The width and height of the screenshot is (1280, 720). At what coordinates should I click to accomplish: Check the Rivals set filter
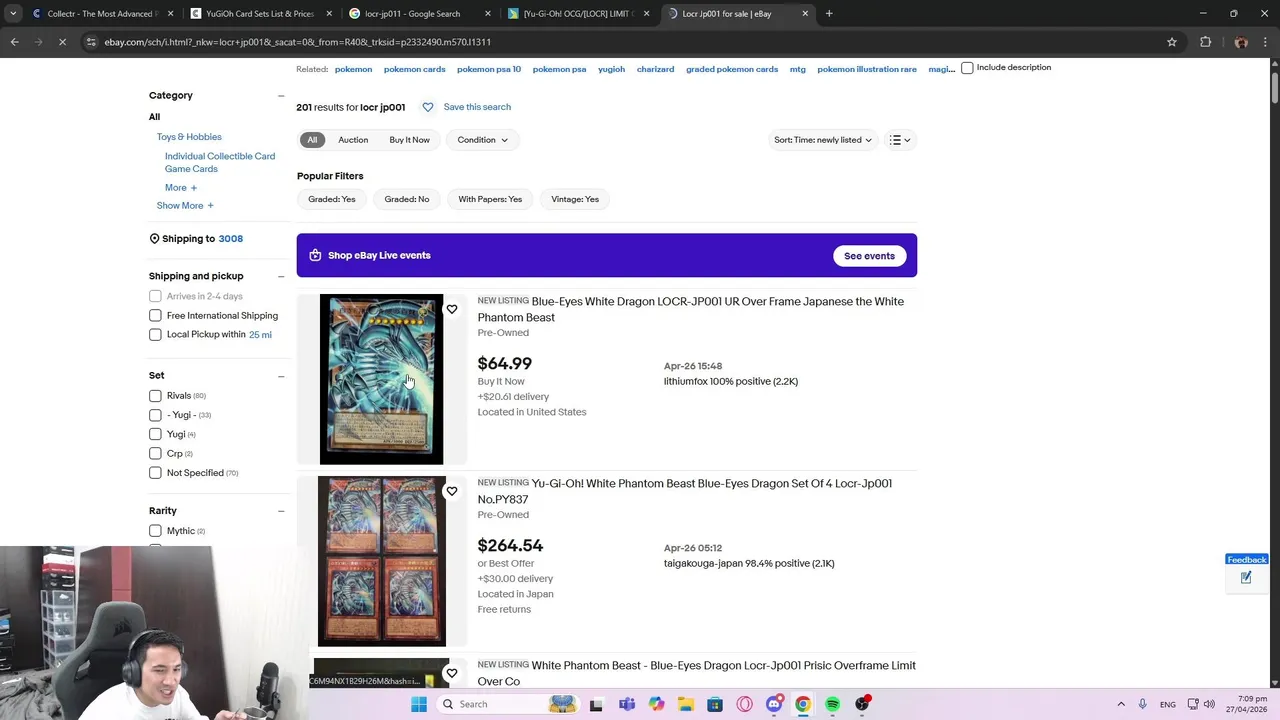pos(155,395)
